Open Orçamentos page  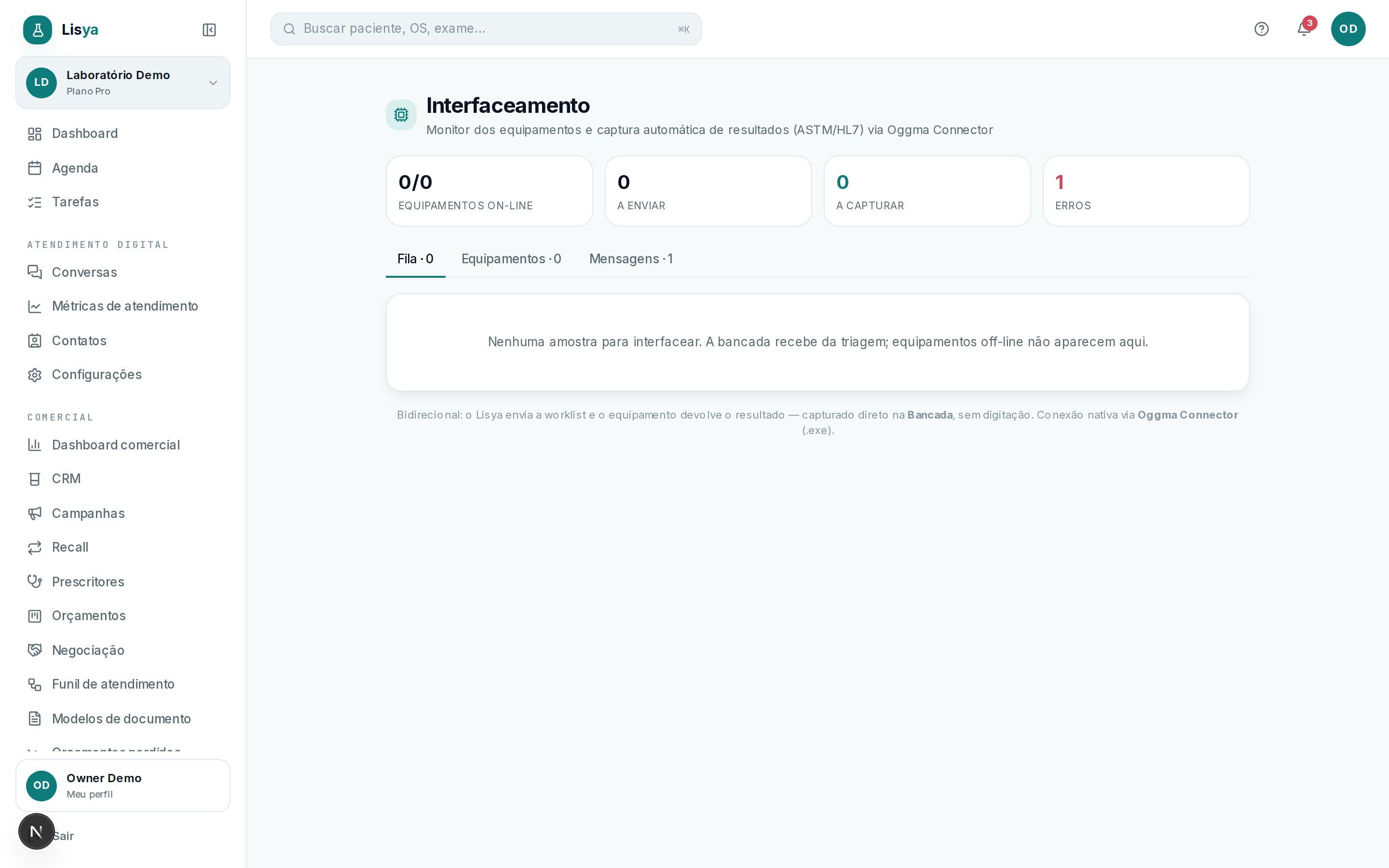[123, 616]
